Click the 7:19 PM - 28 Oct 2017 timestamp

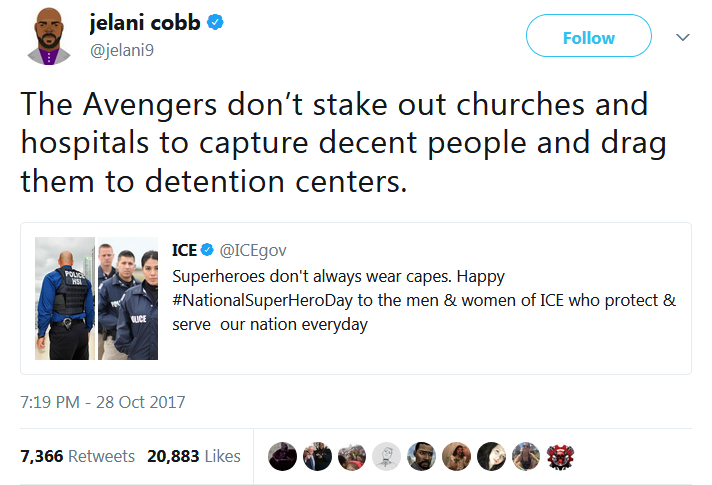click(103, 403)
